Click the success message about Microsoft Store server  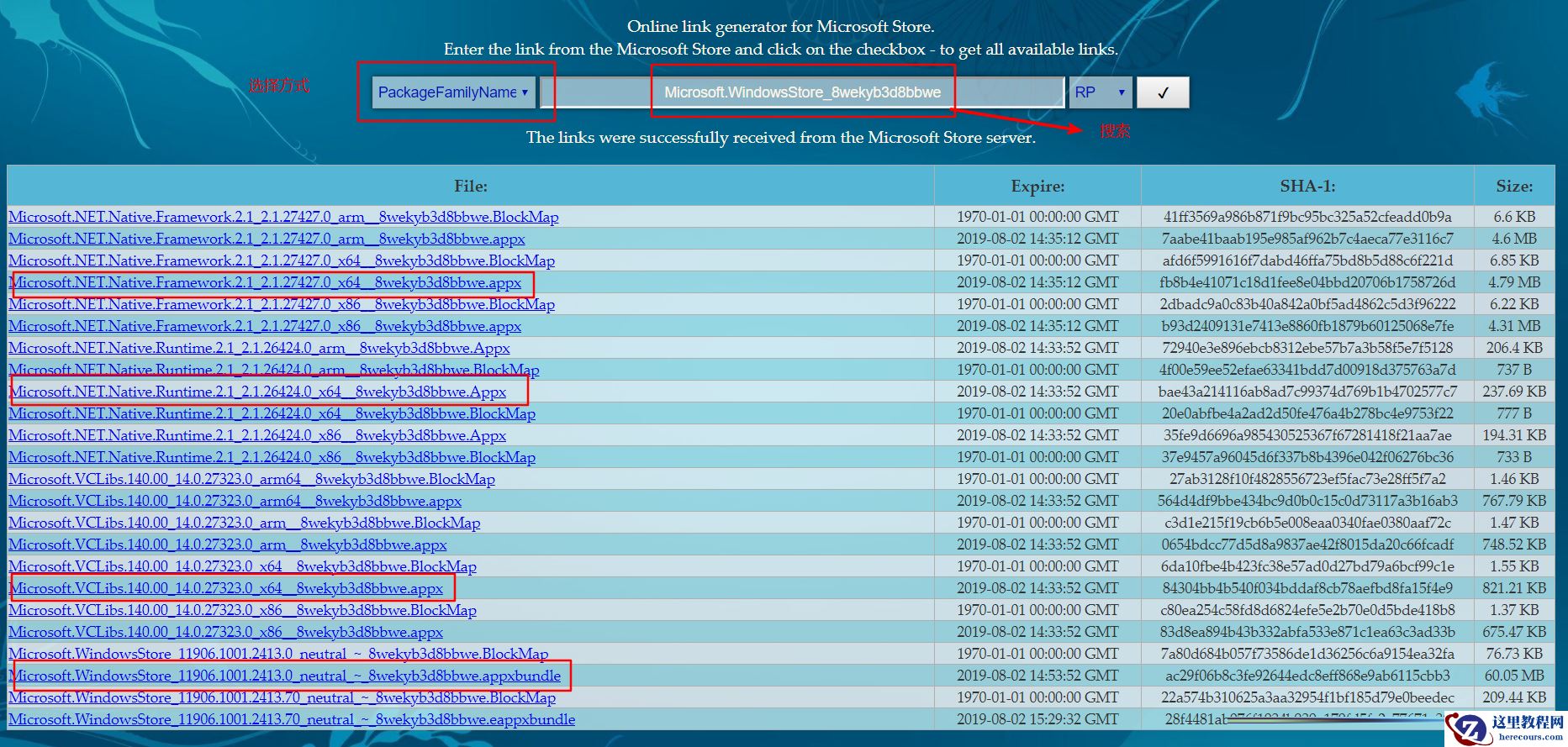[781, 137]
